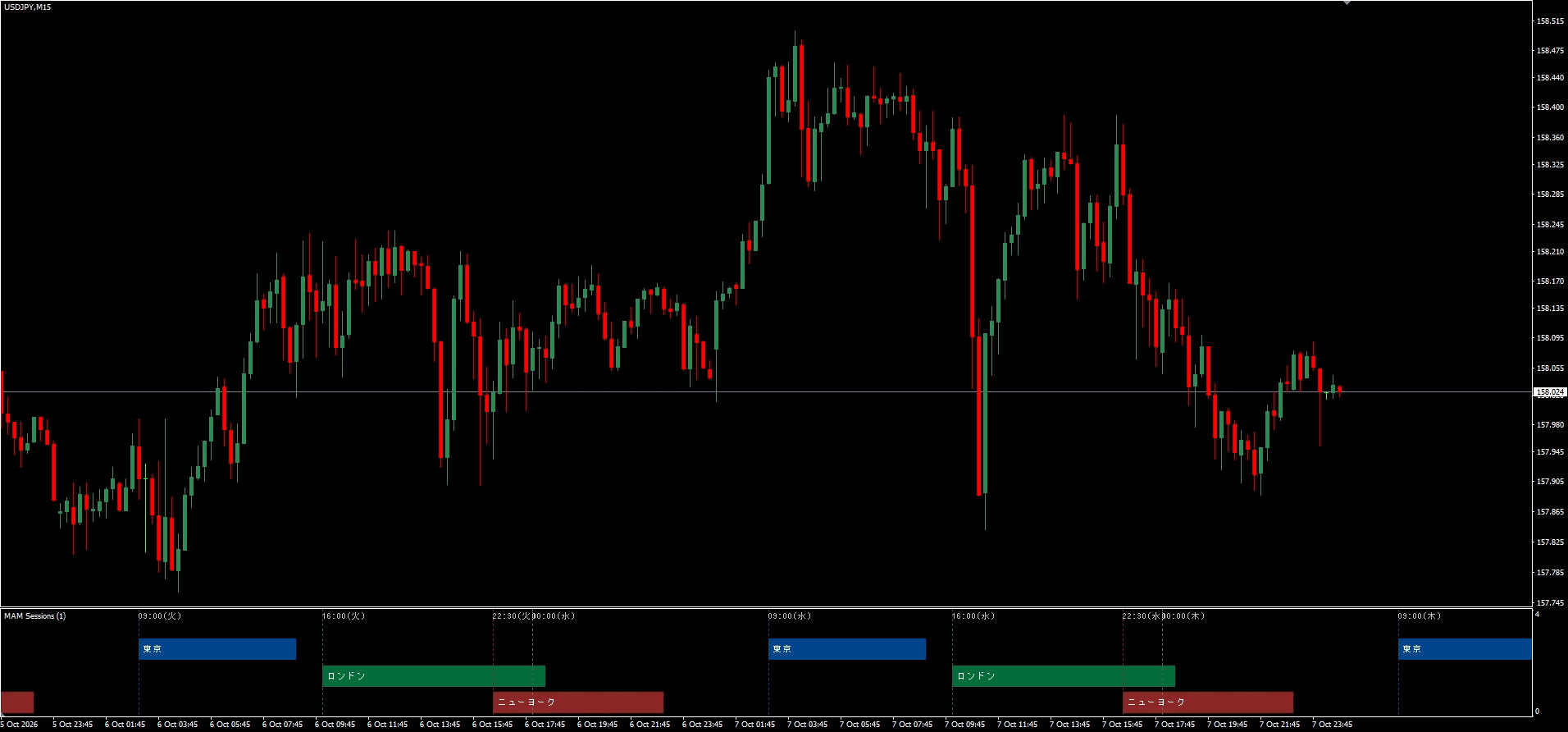Select the ロンドン session bar under 16:00(水)

pos(1064,676)
